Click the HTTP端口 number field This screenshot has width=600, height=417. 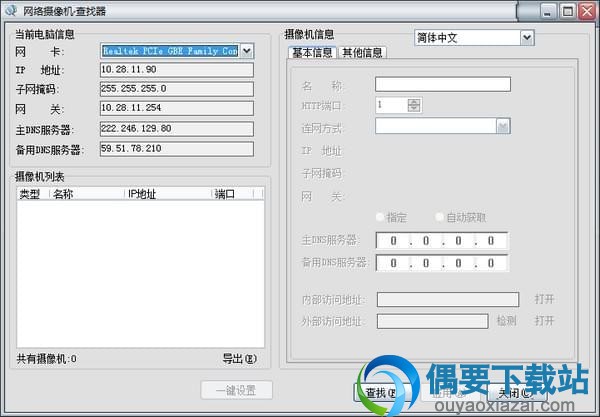(391, 105)
